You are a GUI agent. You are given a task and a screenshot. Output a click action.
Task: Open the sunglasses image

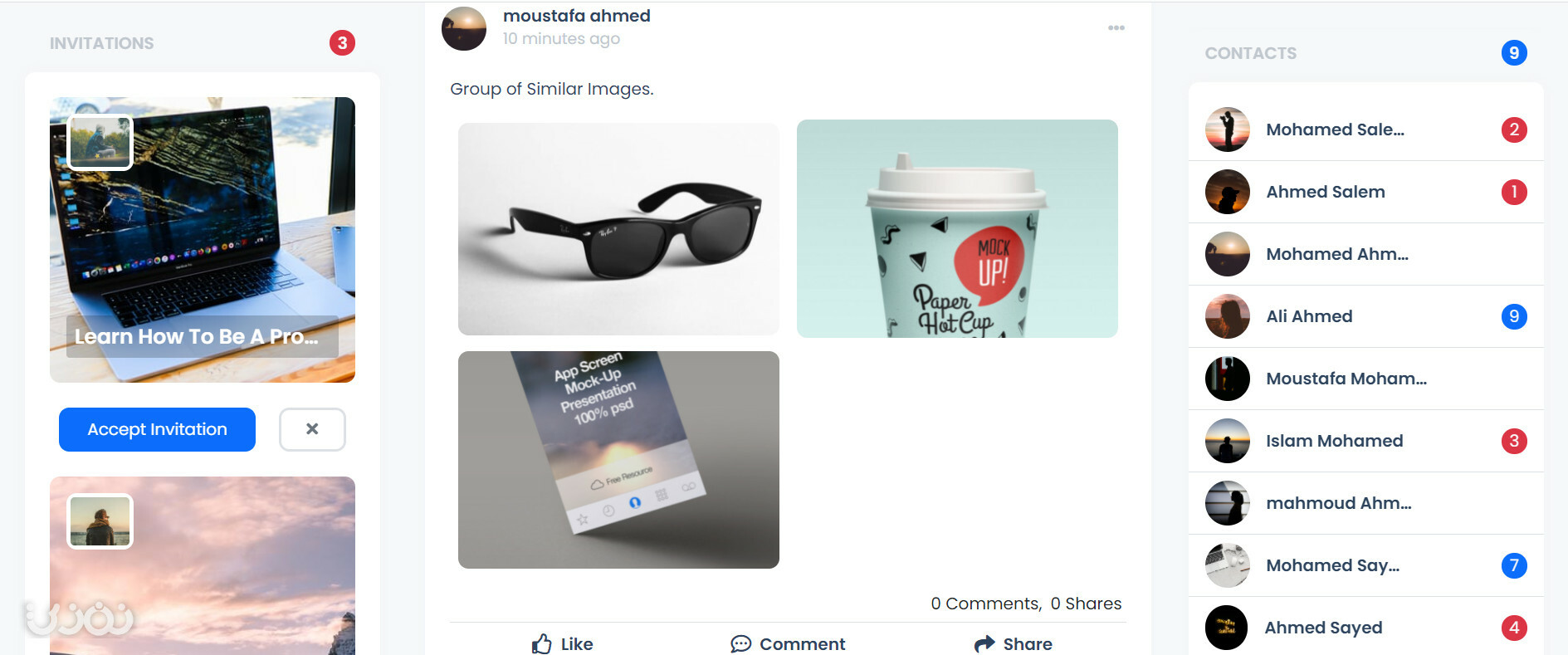click(x=618, y=229)
